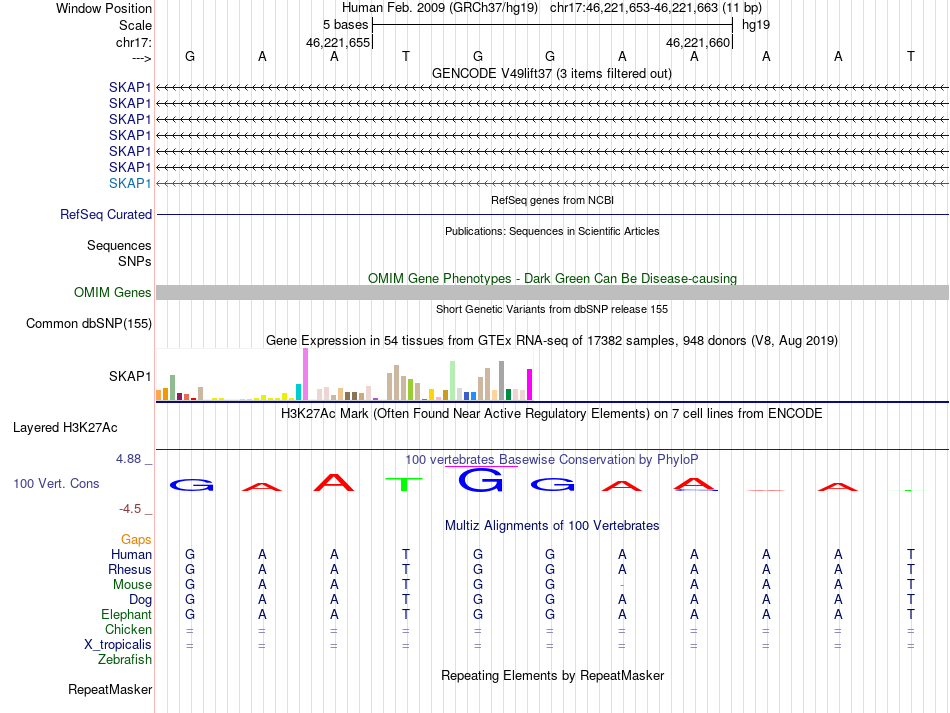Image resolution: width=950 pixels, height=713 pixels.
Task: Click the tall light green GTEx expression bar
Action: [453, 381]
